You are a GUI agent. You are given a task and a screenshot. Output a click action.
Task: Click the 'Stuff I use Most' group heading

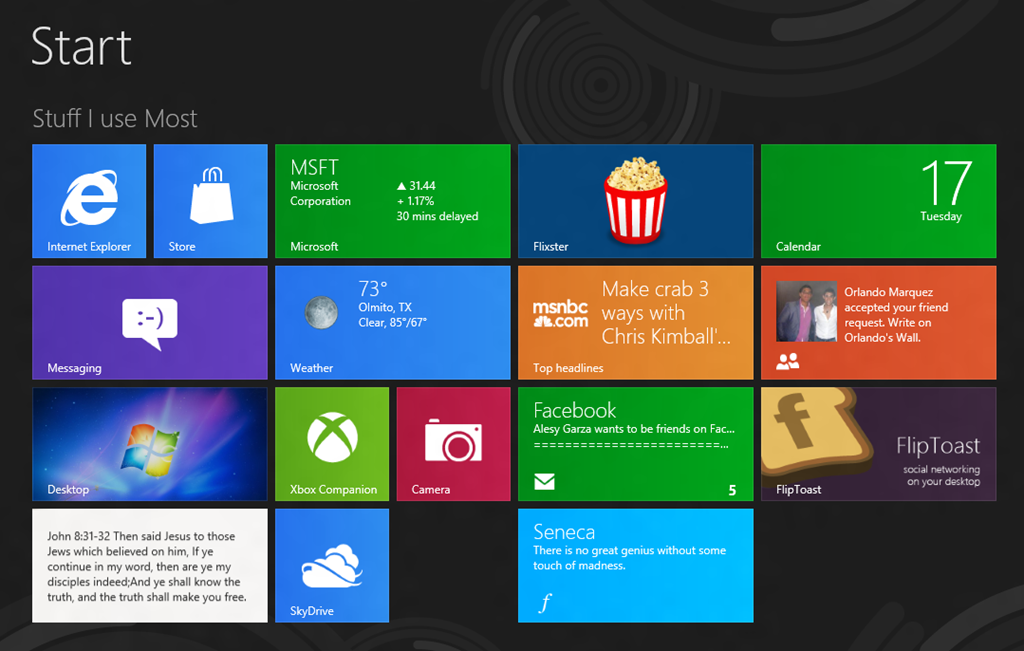(115, 119)
